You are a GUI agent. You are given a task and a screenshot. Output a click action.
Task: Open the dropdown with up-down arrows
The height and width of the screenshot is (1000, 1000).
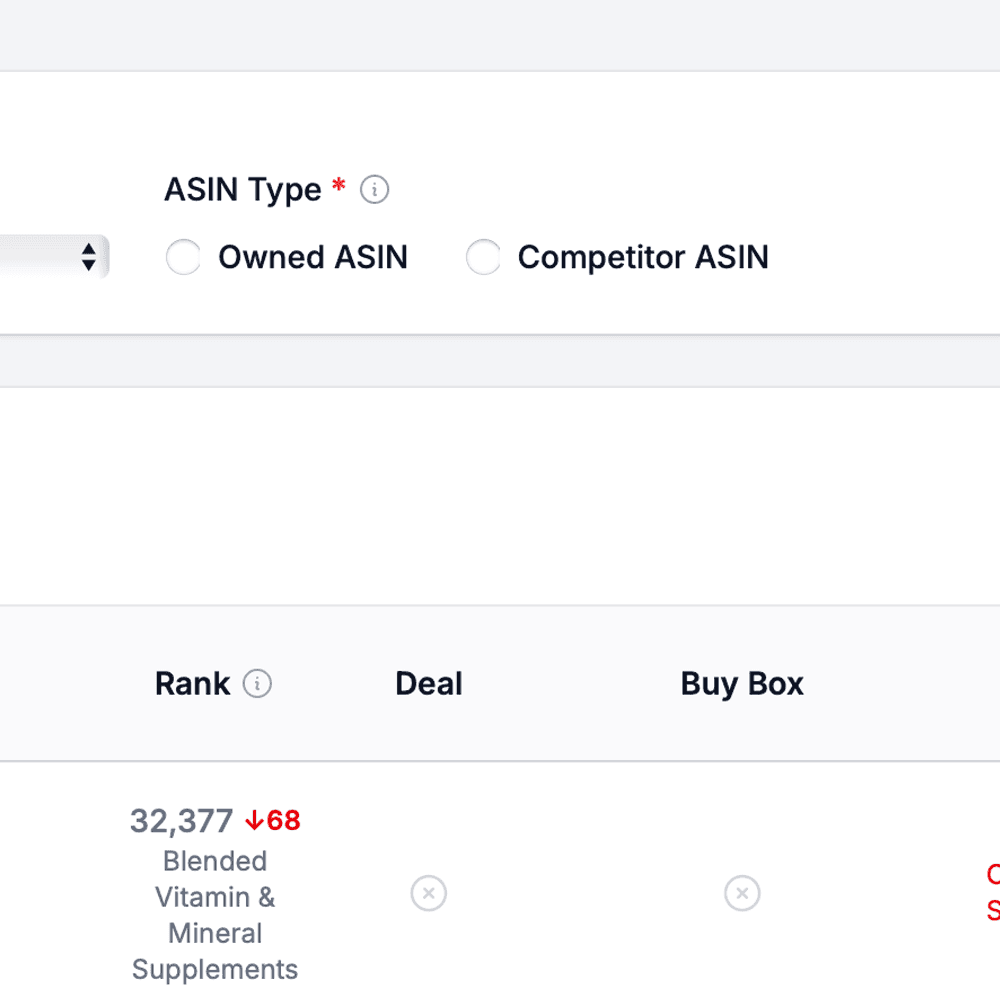point(88,257)
